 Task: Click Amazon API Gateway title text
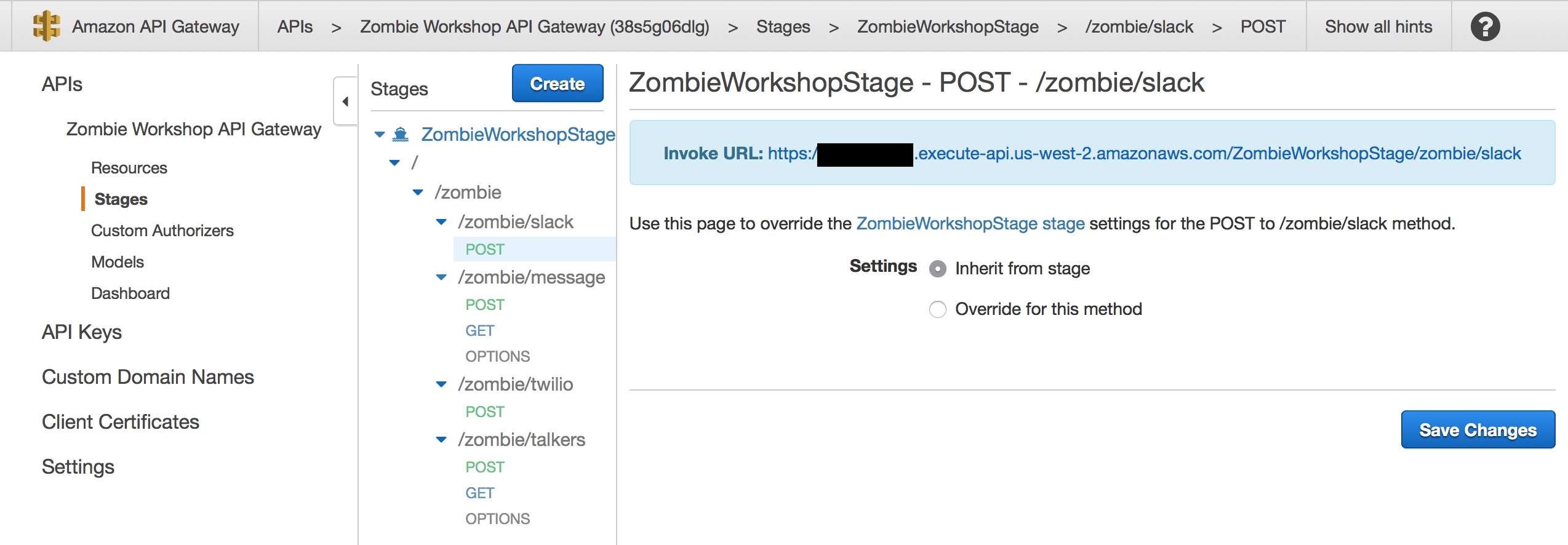click(156, 26)
